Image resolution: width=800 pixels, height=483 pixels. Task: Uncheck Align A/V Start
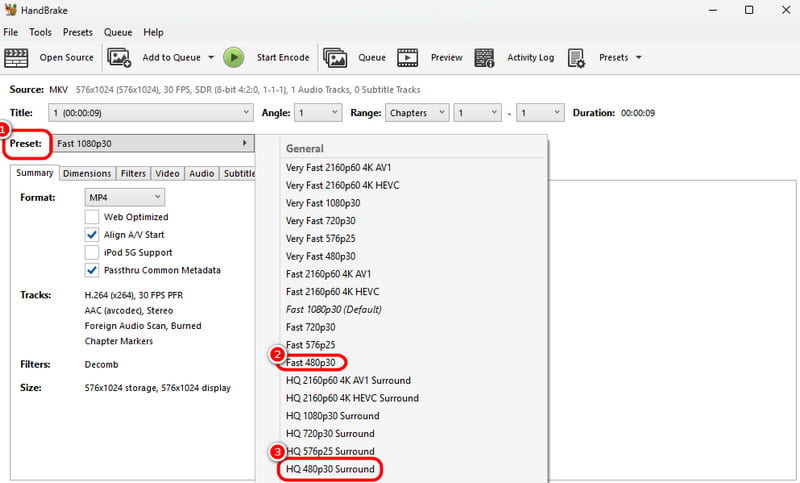point(92,235)
